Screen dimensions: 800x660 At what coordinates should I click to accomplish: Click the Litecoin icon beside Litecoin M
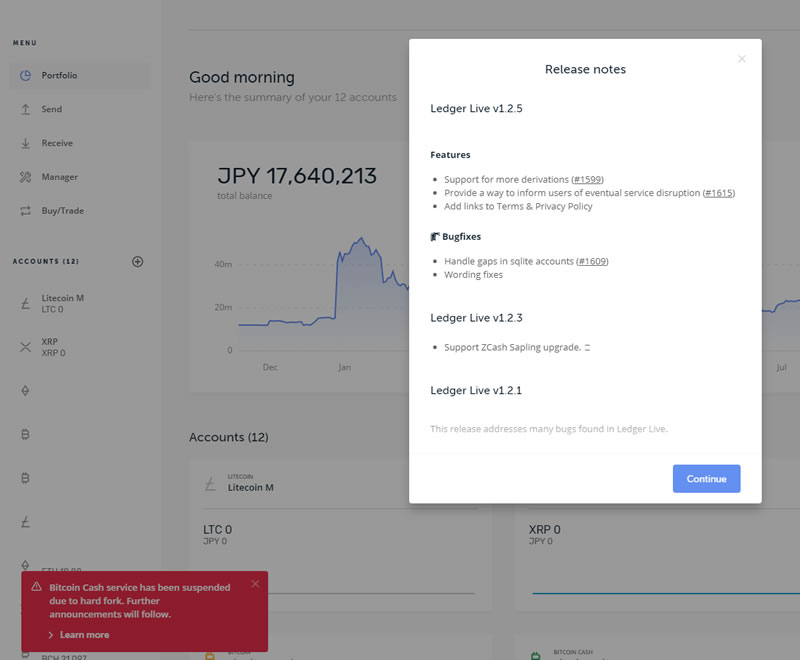pos(26,304)
